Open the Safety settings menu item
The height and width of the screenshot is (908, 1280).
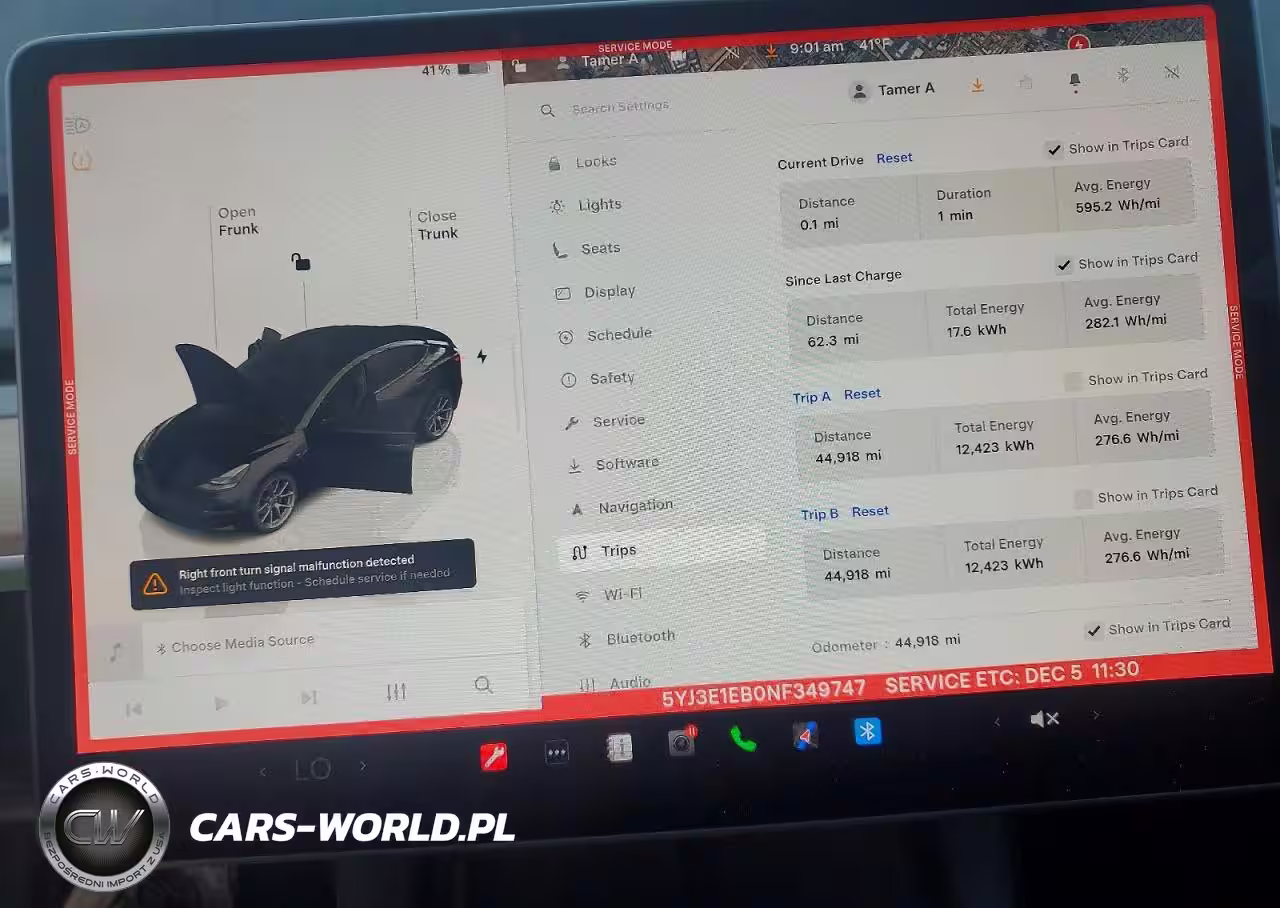[x=611, y=378]
